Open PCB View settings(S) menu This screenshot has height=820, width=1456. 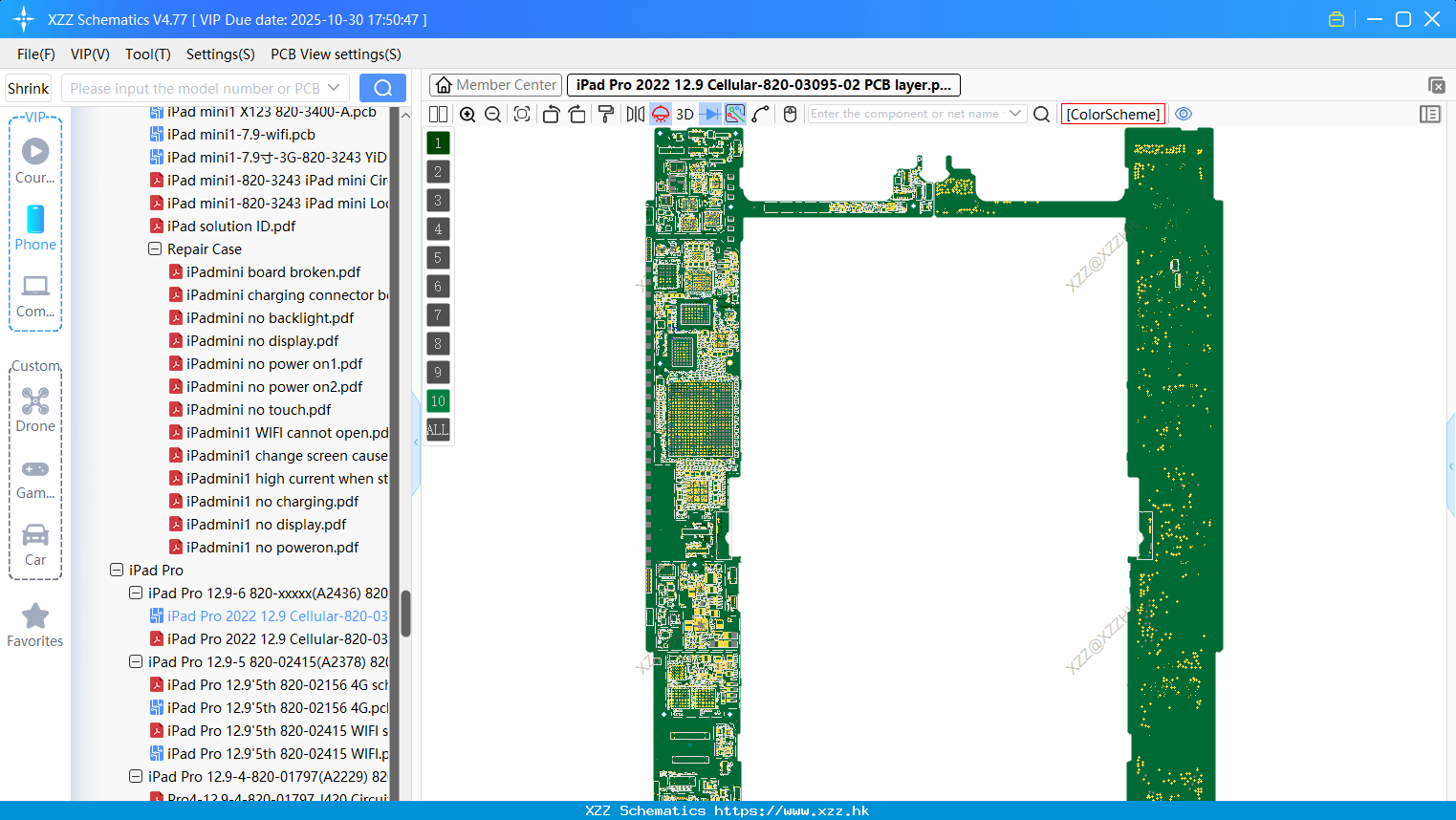click(336, 54)
